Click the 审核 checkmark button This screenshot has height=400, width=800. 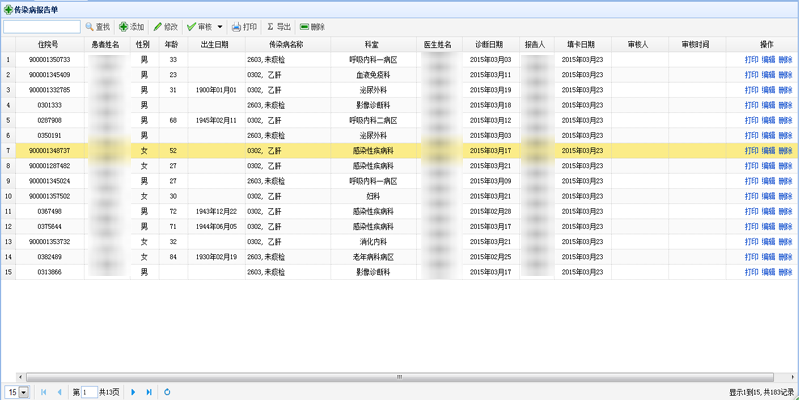pyautogui.click(x=199, y=27)
